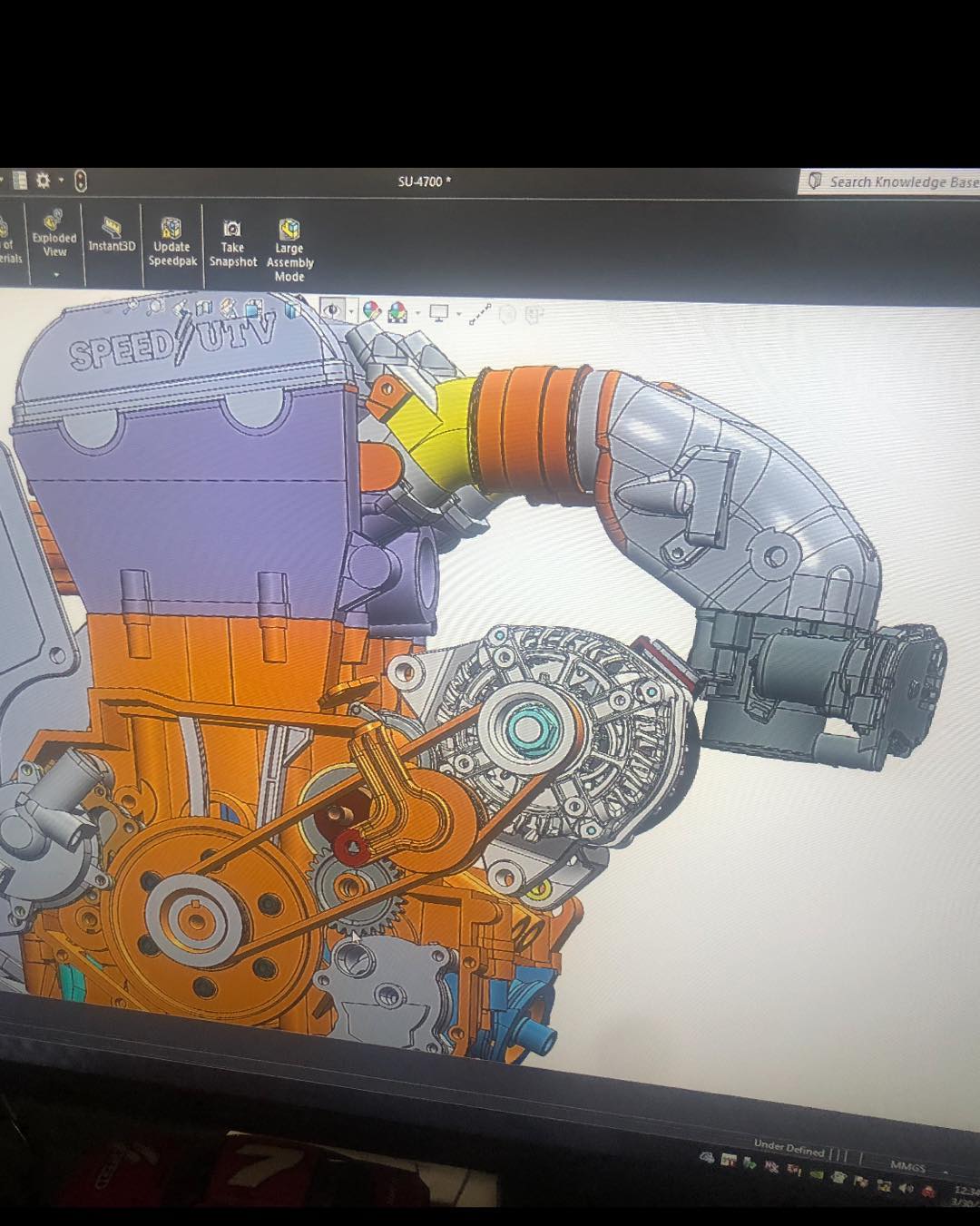Toggle Large Assembly Mode
980x1226 pixels.
(289, 250)
